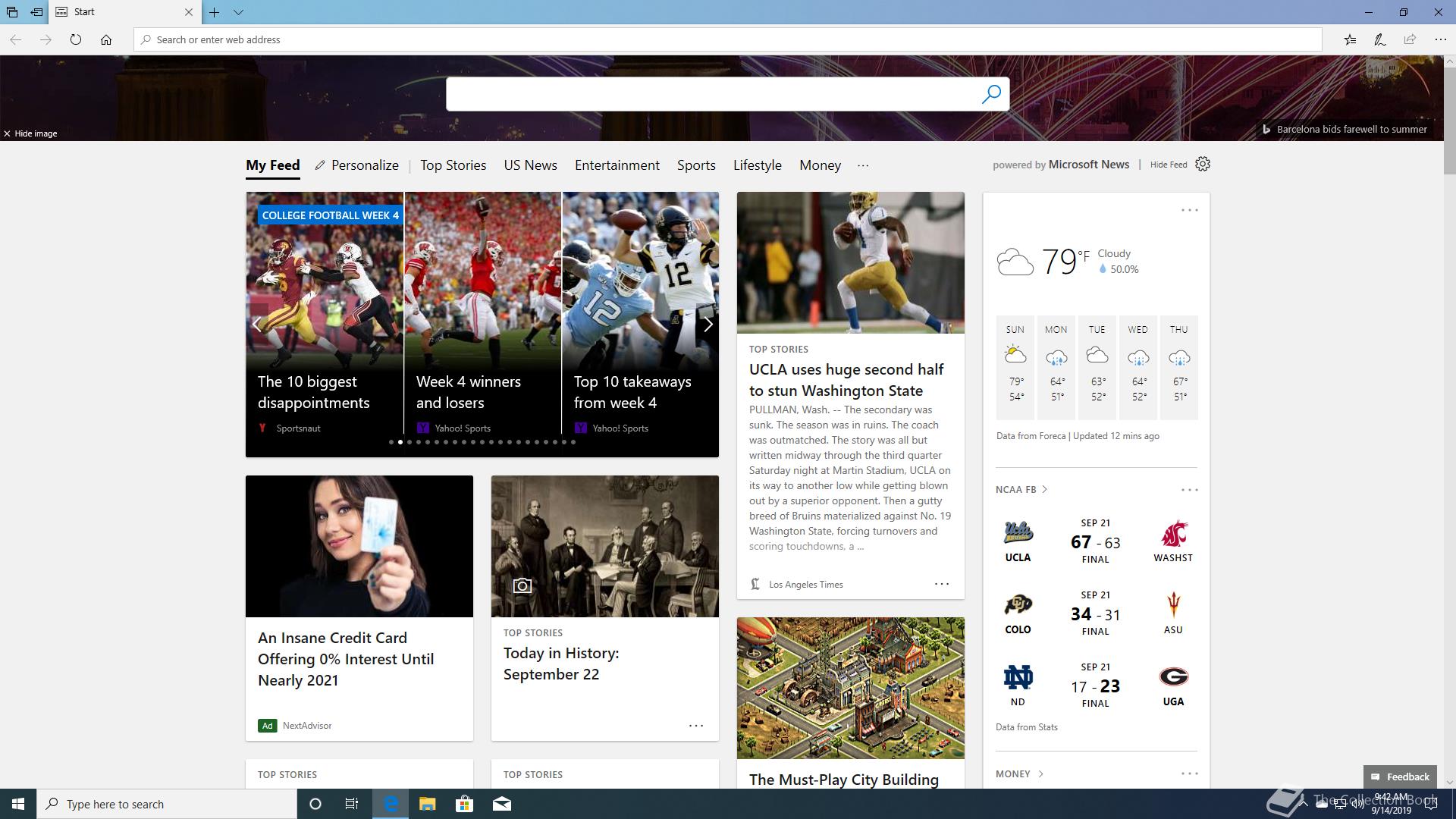This screenshot has height=819, width=1456.
Task: Select SUN weather forecast
Action: (1015, 368)
